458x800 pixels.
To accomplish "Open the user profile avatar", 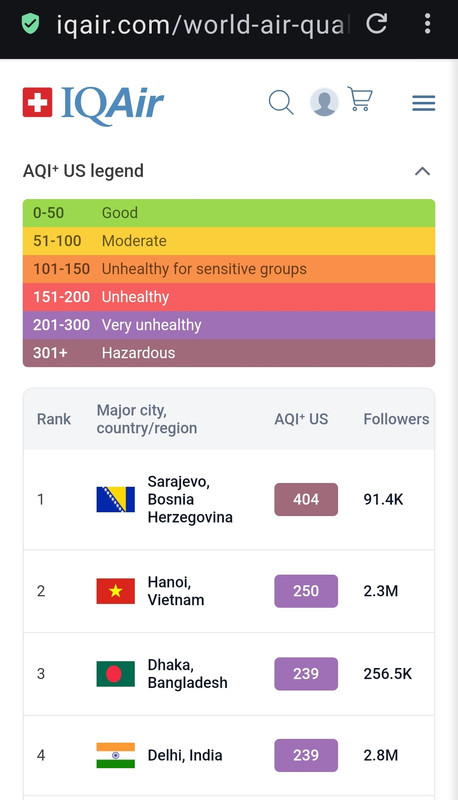I will pyautogui.click(x=324, y=102).
